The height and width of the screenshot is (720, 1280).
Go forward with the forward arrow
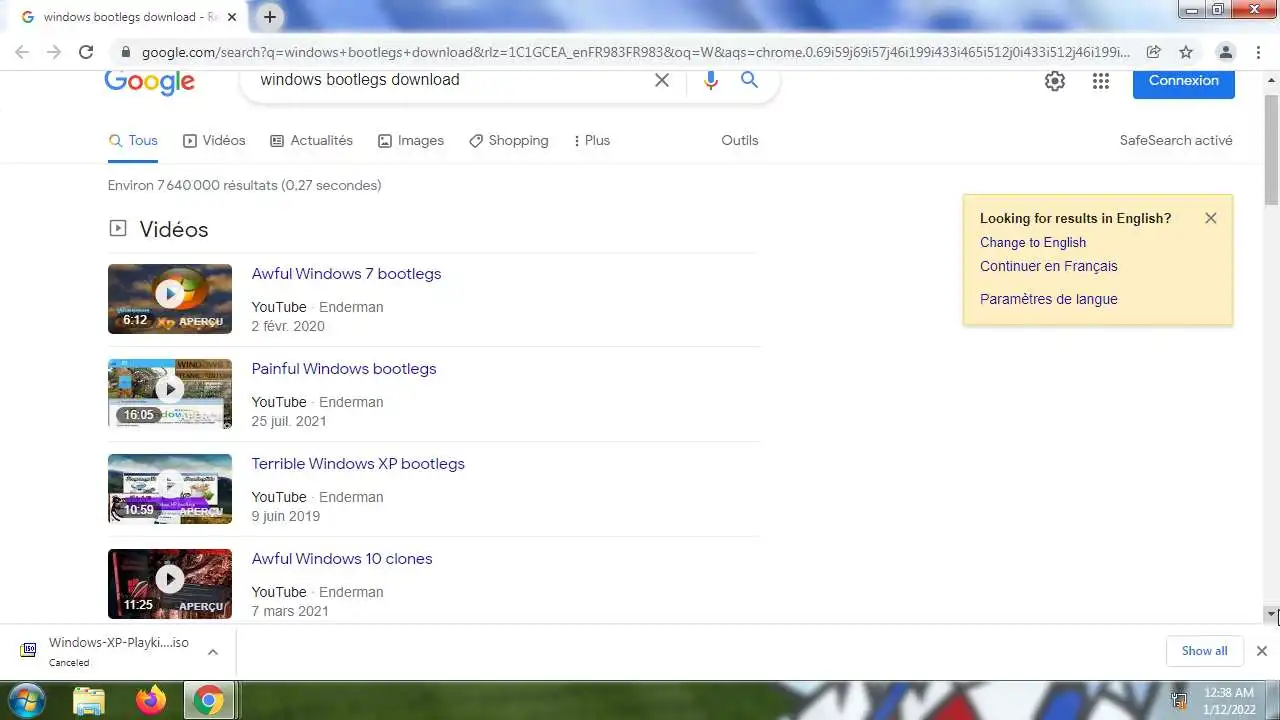click(54, 52)
